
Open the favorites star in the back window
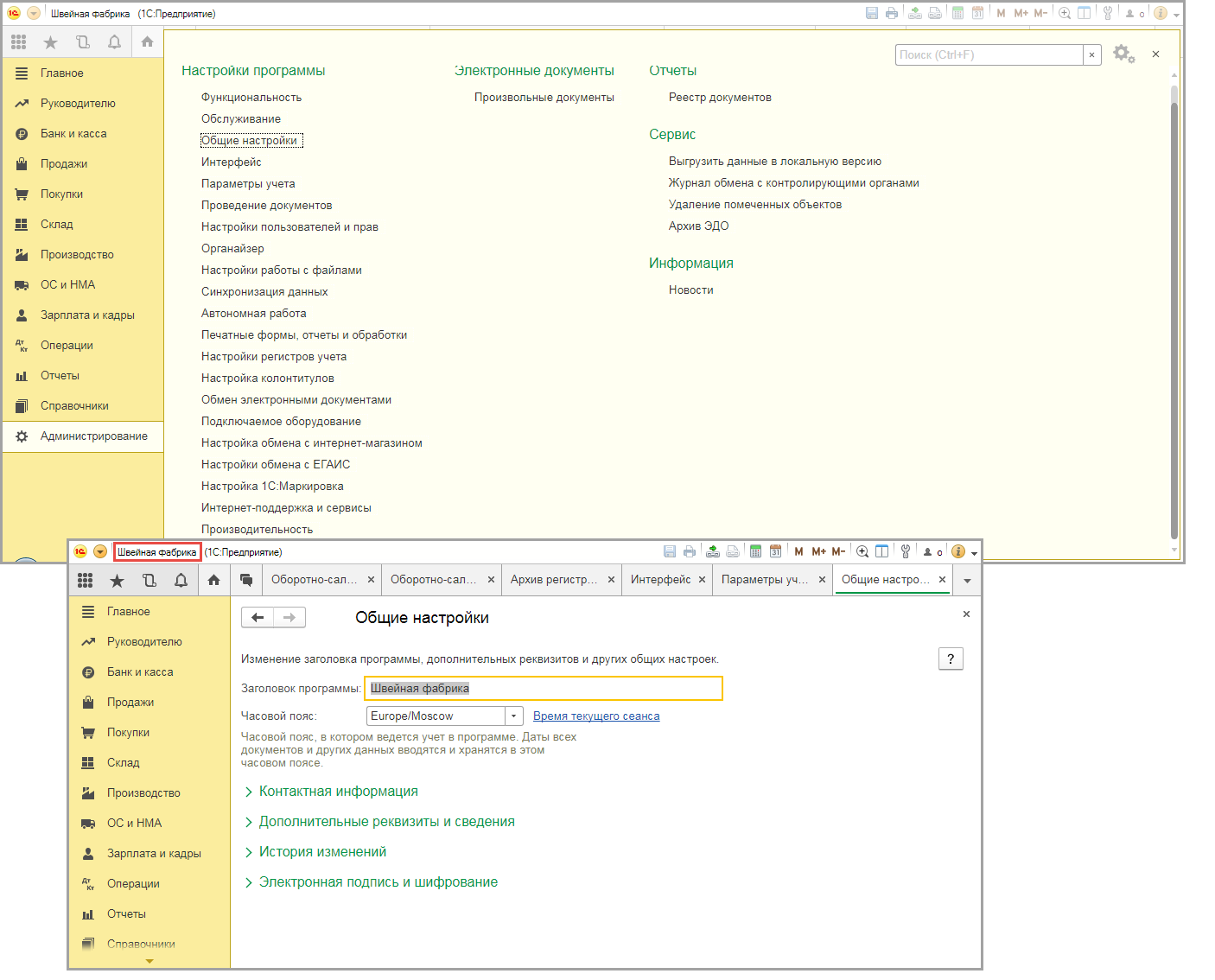50,42
